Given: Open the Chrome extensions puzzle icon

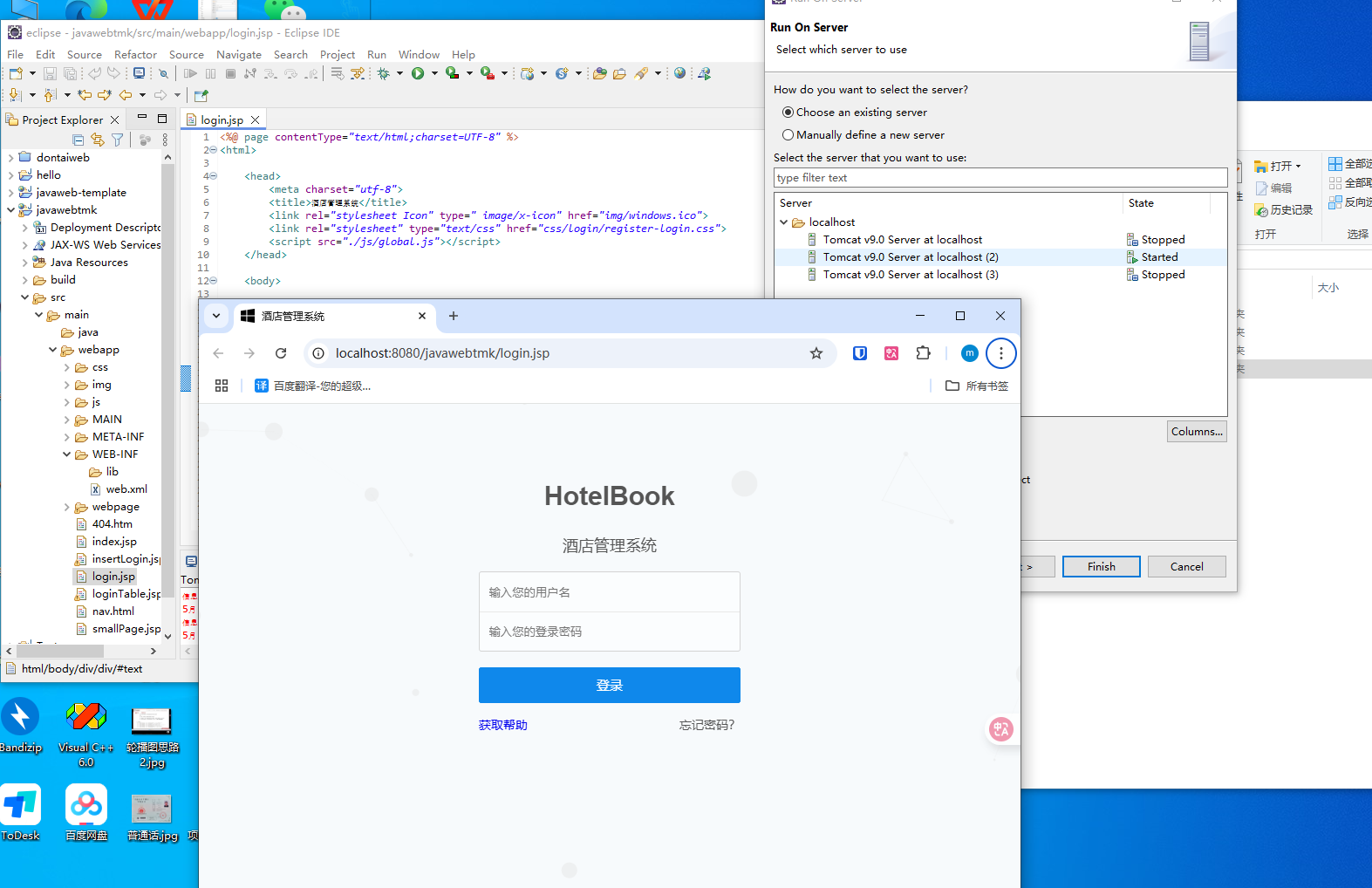Looking at the screenshot, I should [x=923, y=353].
